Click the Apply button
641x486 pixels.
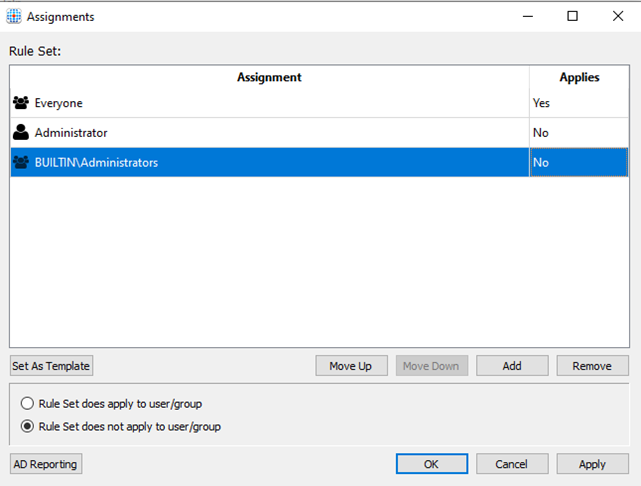click(592, 464)
